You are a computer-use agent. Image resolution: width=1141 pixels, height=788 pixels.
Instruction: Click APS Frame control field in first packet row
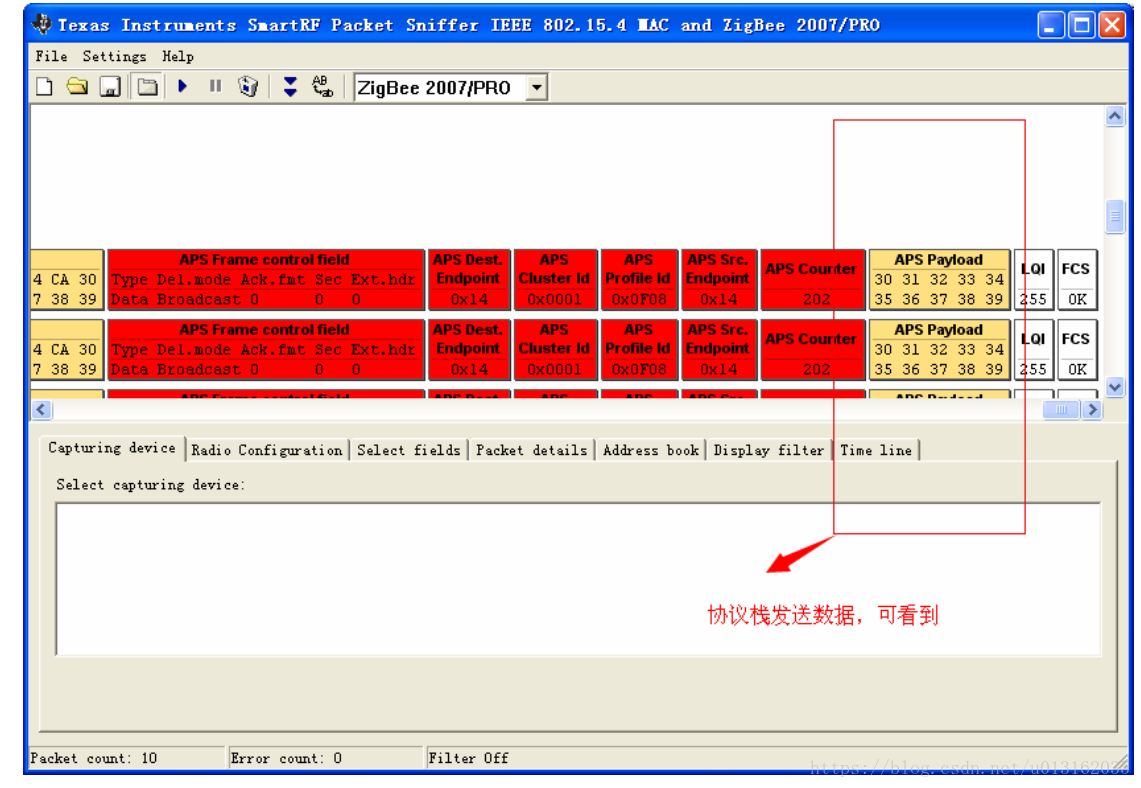(266, 280)
